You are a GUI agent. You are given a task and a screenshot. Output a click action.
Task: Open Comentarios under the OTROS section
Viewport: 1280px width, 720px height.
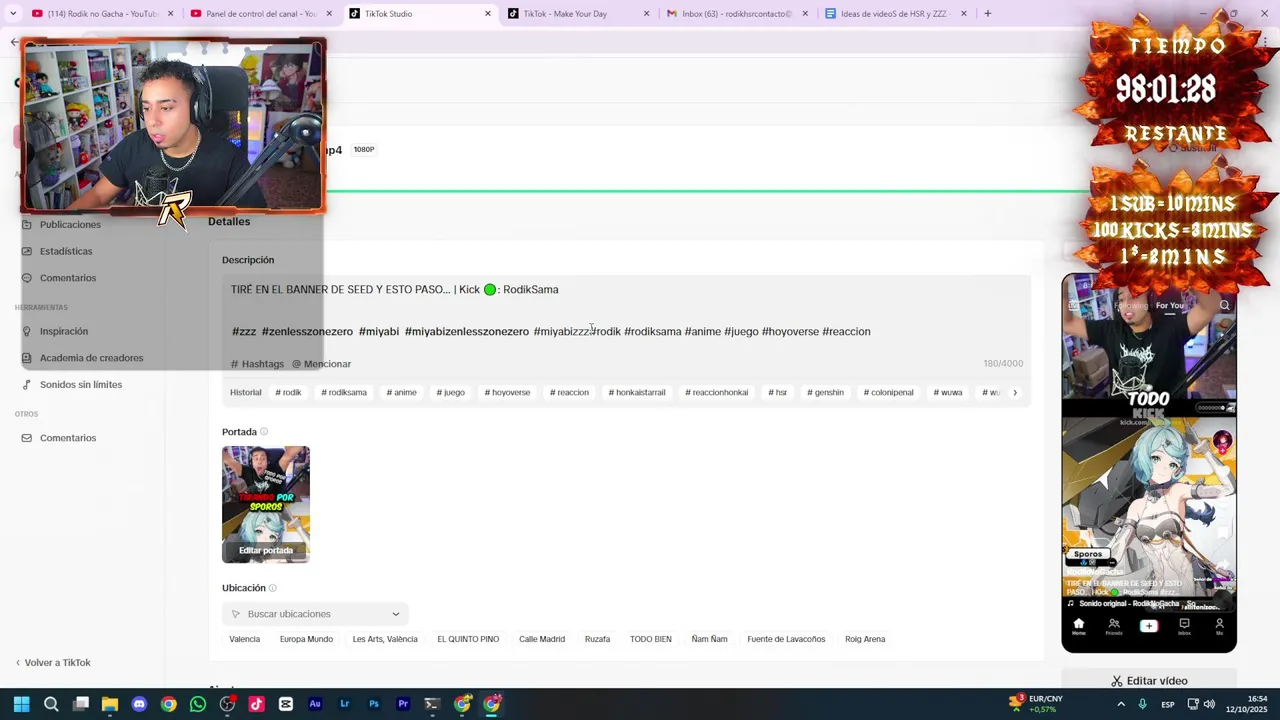68,438
